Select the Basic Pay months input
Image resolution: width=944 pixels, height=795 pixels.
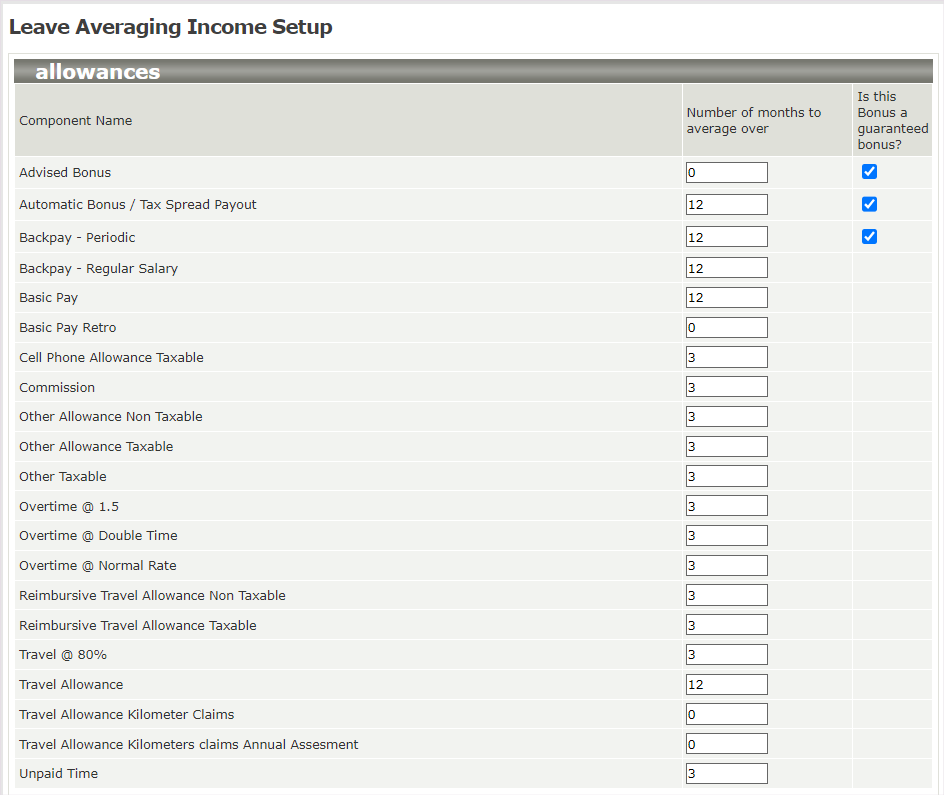[x=727, y=298]
